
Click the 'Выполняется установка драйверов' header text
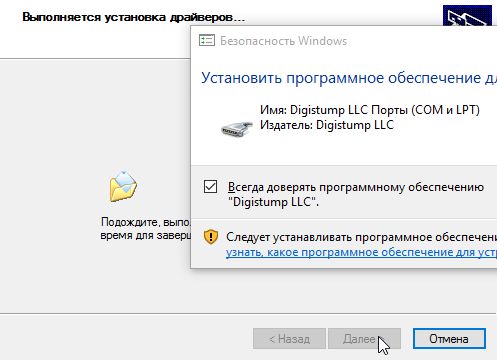tap(133, 17)
